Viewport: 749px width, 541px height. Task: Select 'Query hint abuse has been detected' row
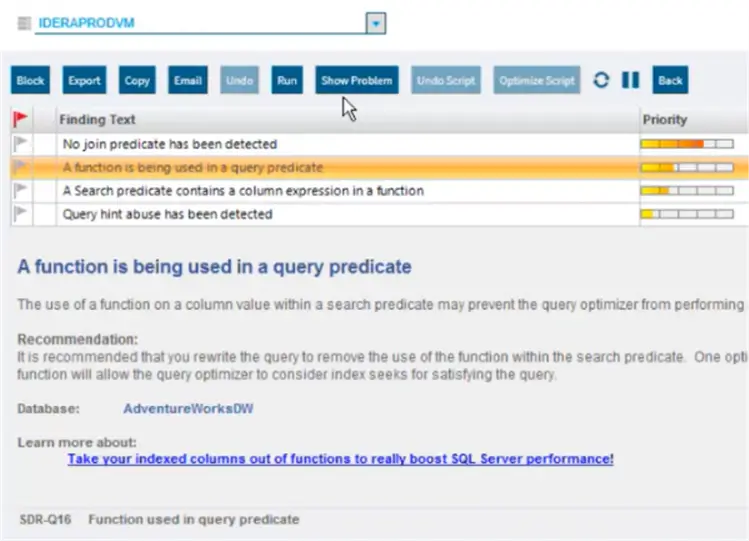[x=379, y=214]
